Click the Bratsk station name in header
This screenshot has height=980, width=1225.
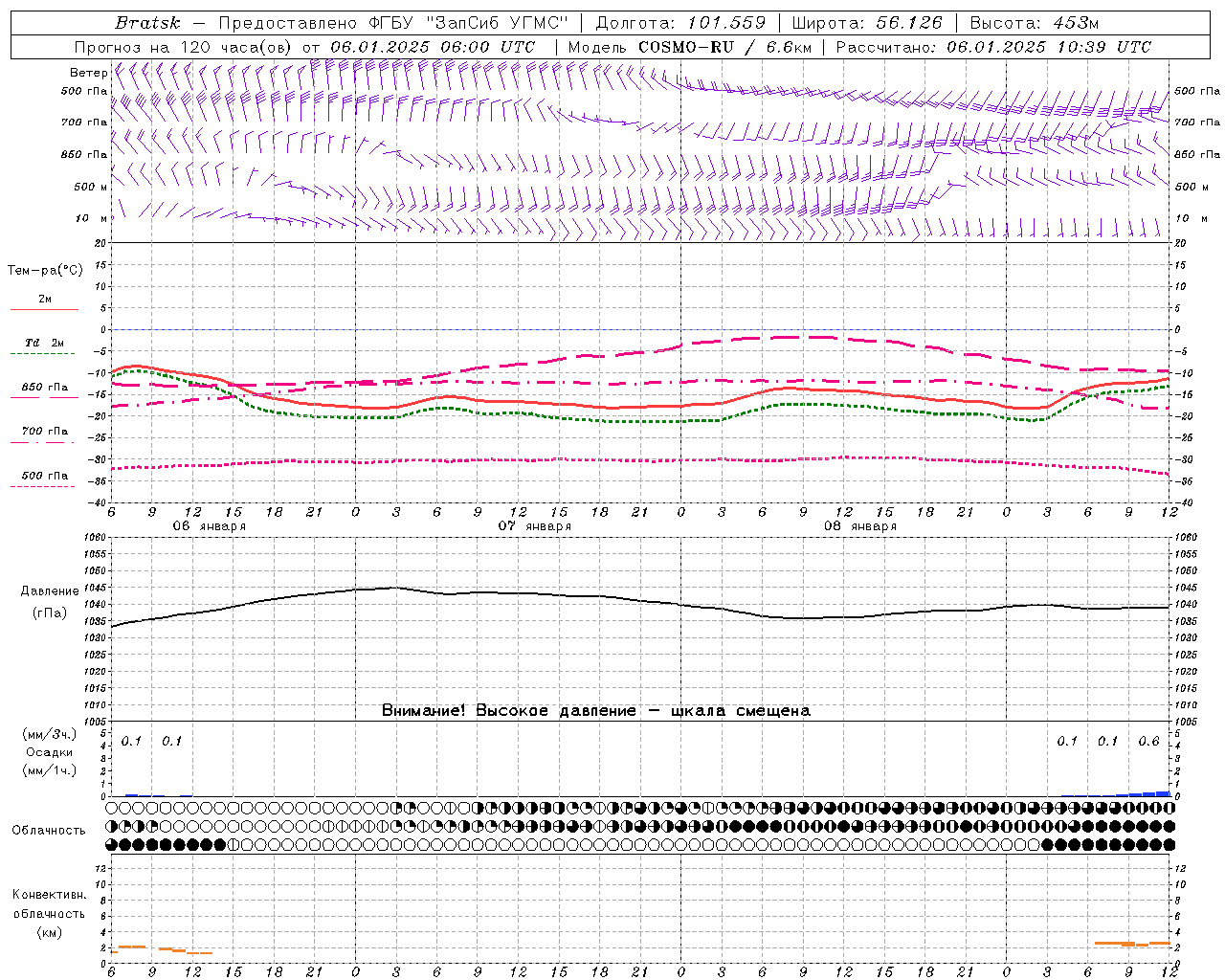(147, 23)
